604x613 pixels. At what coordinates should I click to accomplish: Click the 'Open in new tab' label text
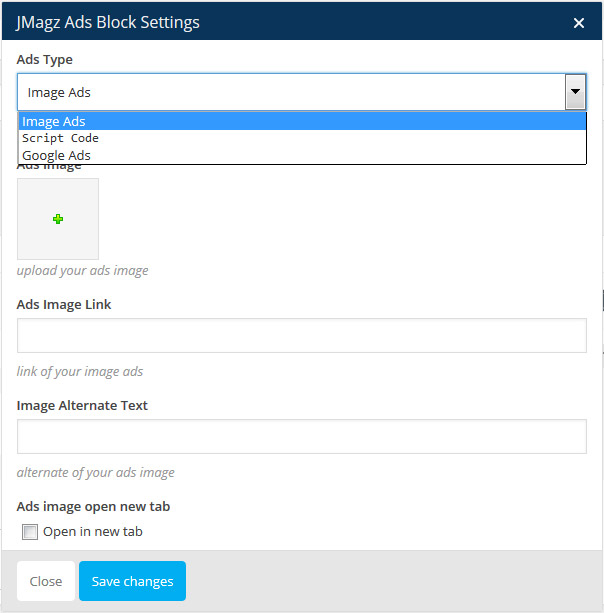pos(92,532)
